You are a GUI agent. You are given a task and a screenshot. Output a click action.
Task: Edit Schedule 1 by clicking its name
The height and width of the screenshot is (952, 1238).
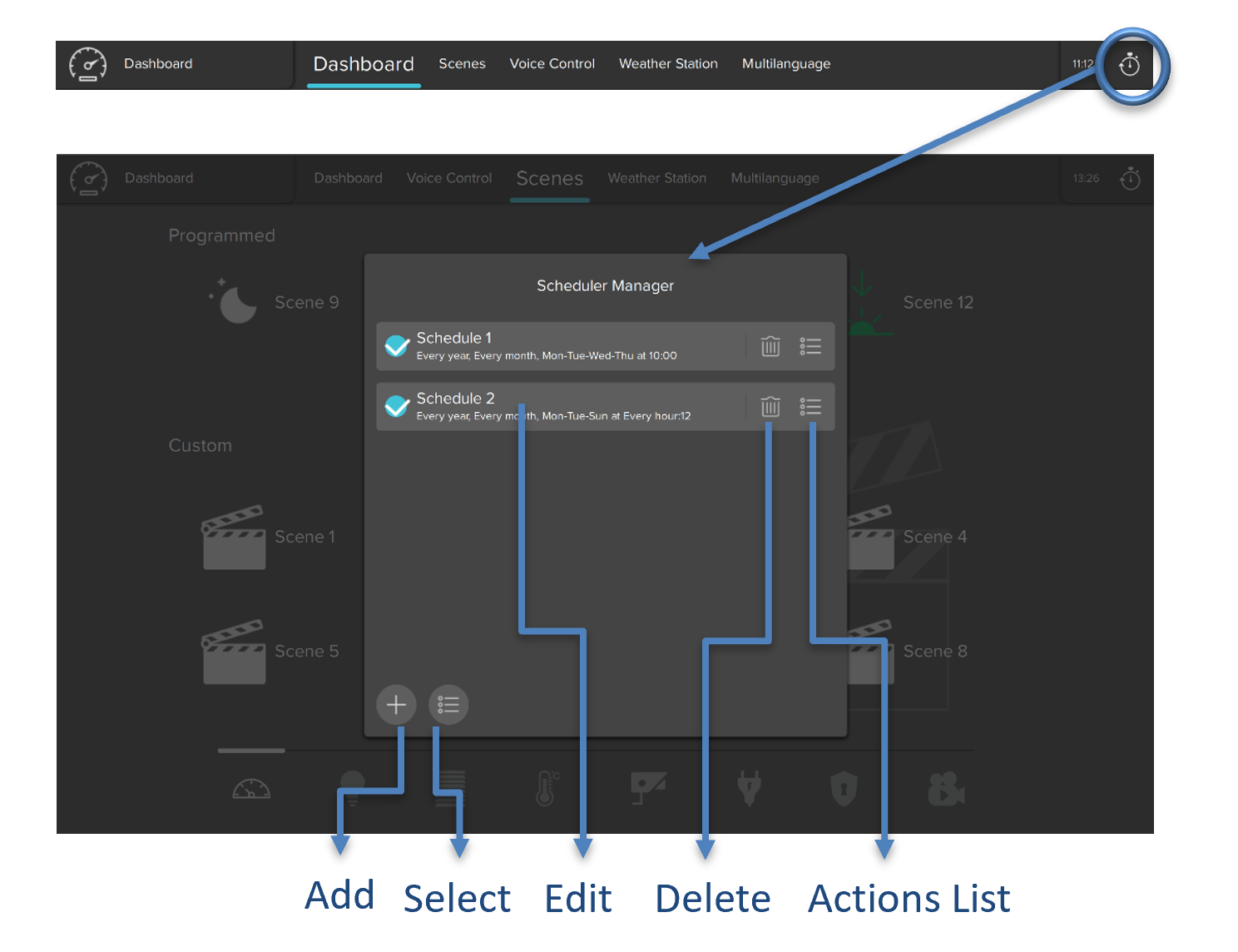(453, 338)
